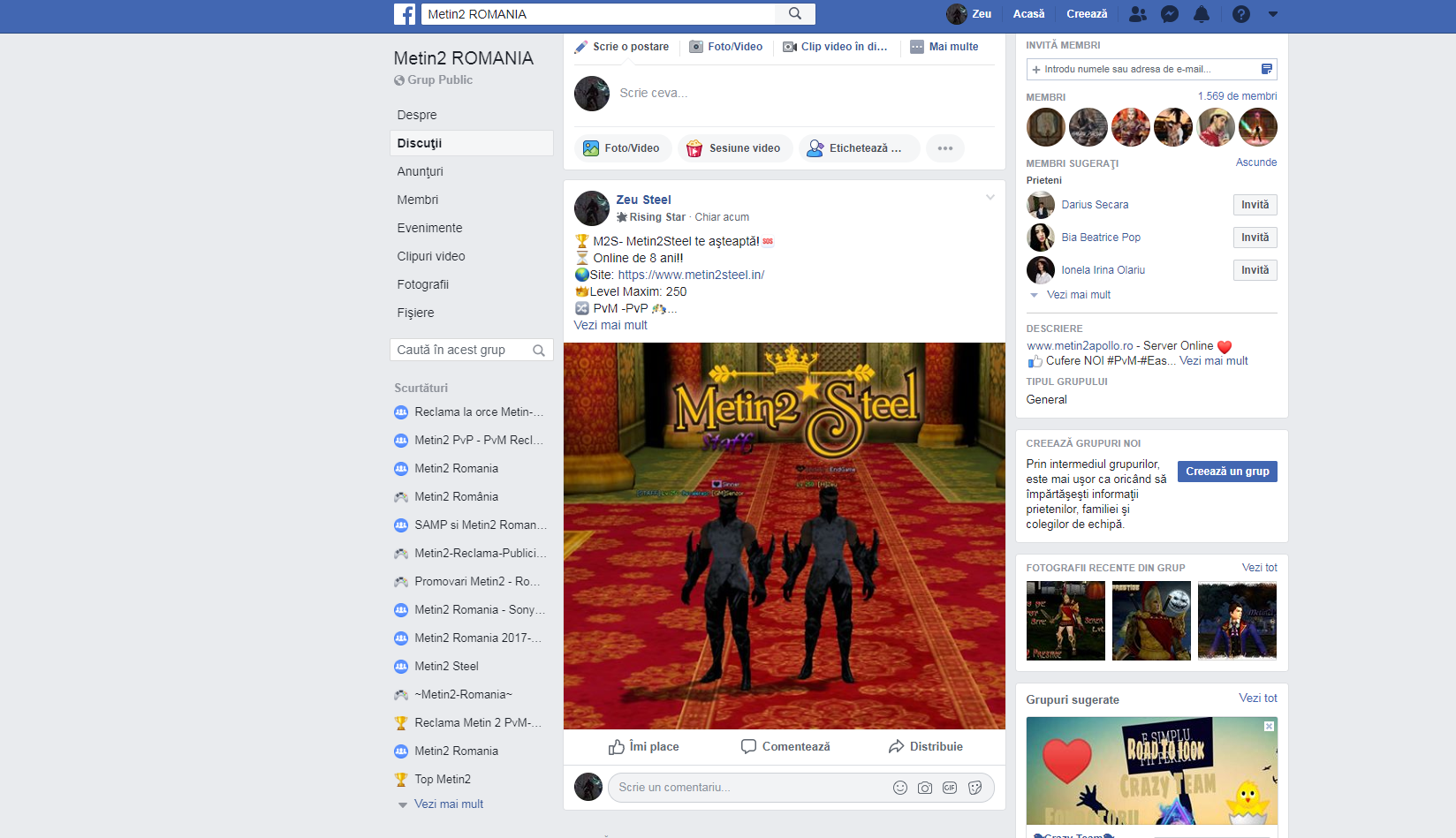Open shortcut Metin2 PvP - PvM Recl

[470, 441]
